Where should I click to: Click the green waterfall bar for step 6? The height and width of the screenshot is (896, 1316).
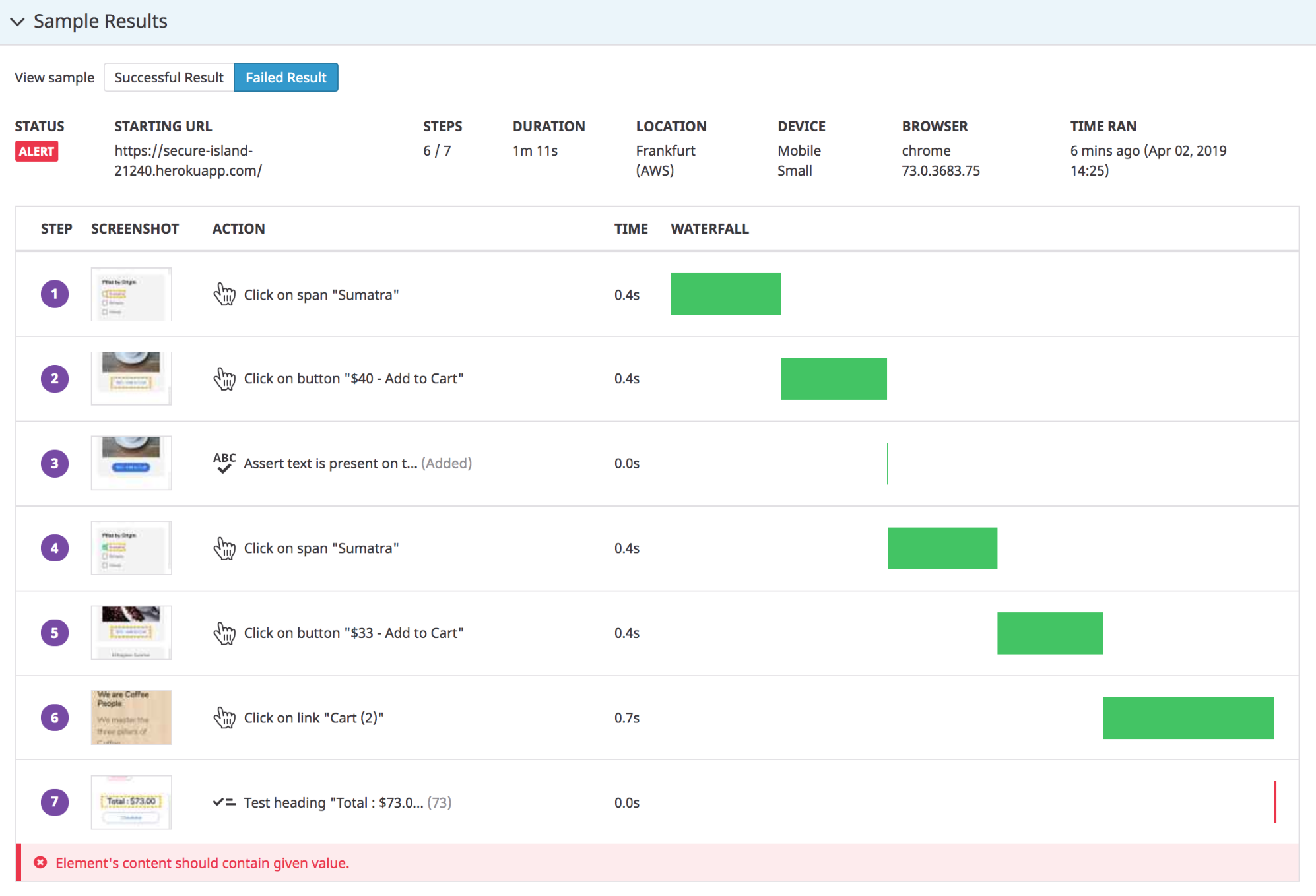pyautogui.click(x=1188, y=718)
